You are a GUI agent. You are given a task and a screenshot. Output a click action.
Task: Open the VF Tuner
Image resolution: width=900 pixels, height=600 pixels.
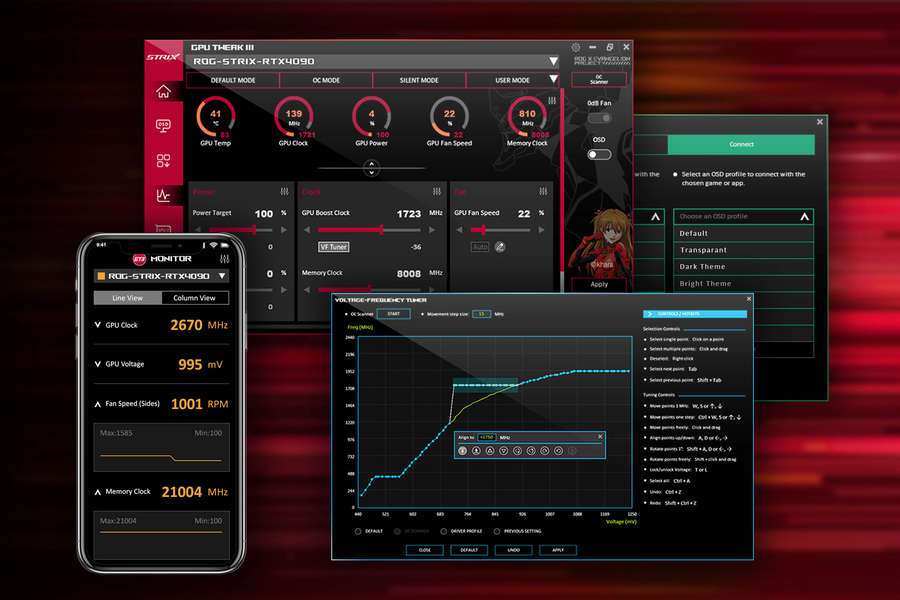[x=334, y=247]
